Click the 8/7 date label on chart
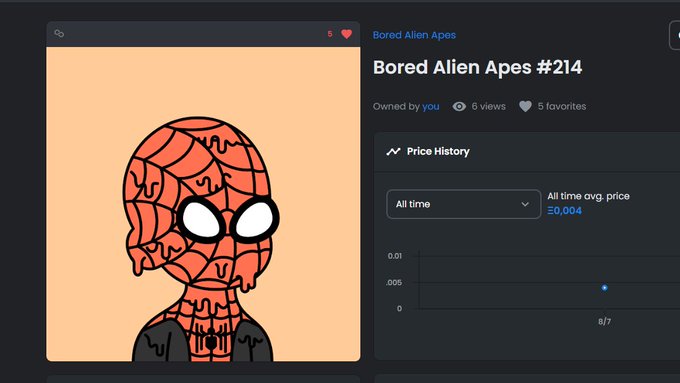The height and width of the screenshot is (383, 680). click(x=605, y=321)
